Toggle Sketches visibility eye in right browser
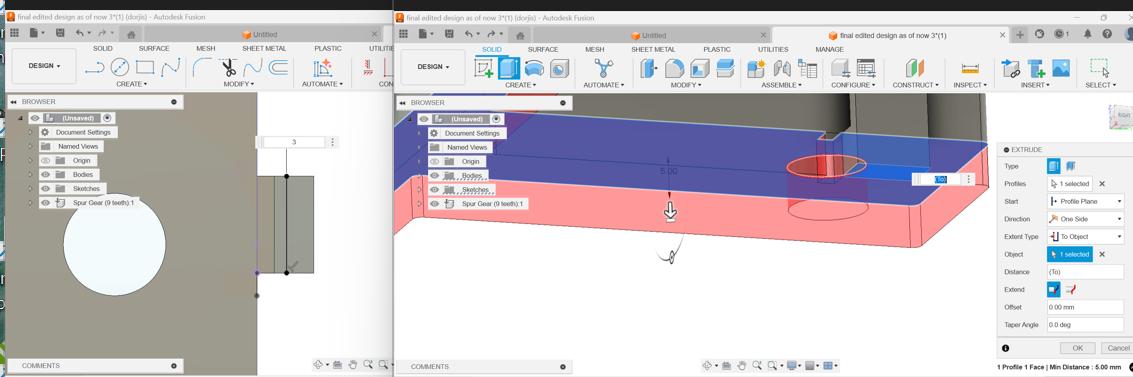 434,190
